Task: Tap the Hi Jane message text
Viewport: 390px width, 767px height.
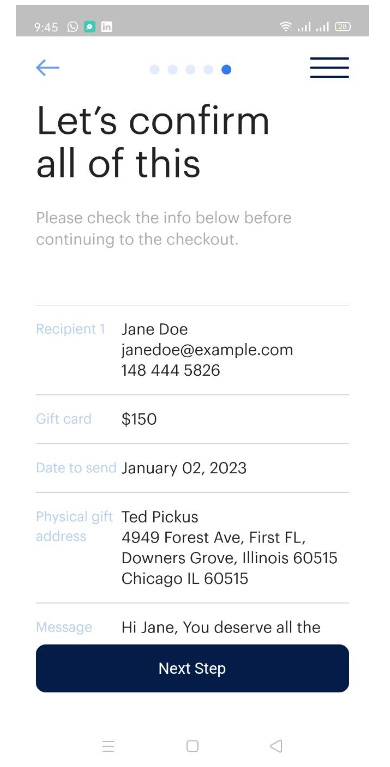Action: [x=221, y=627]
